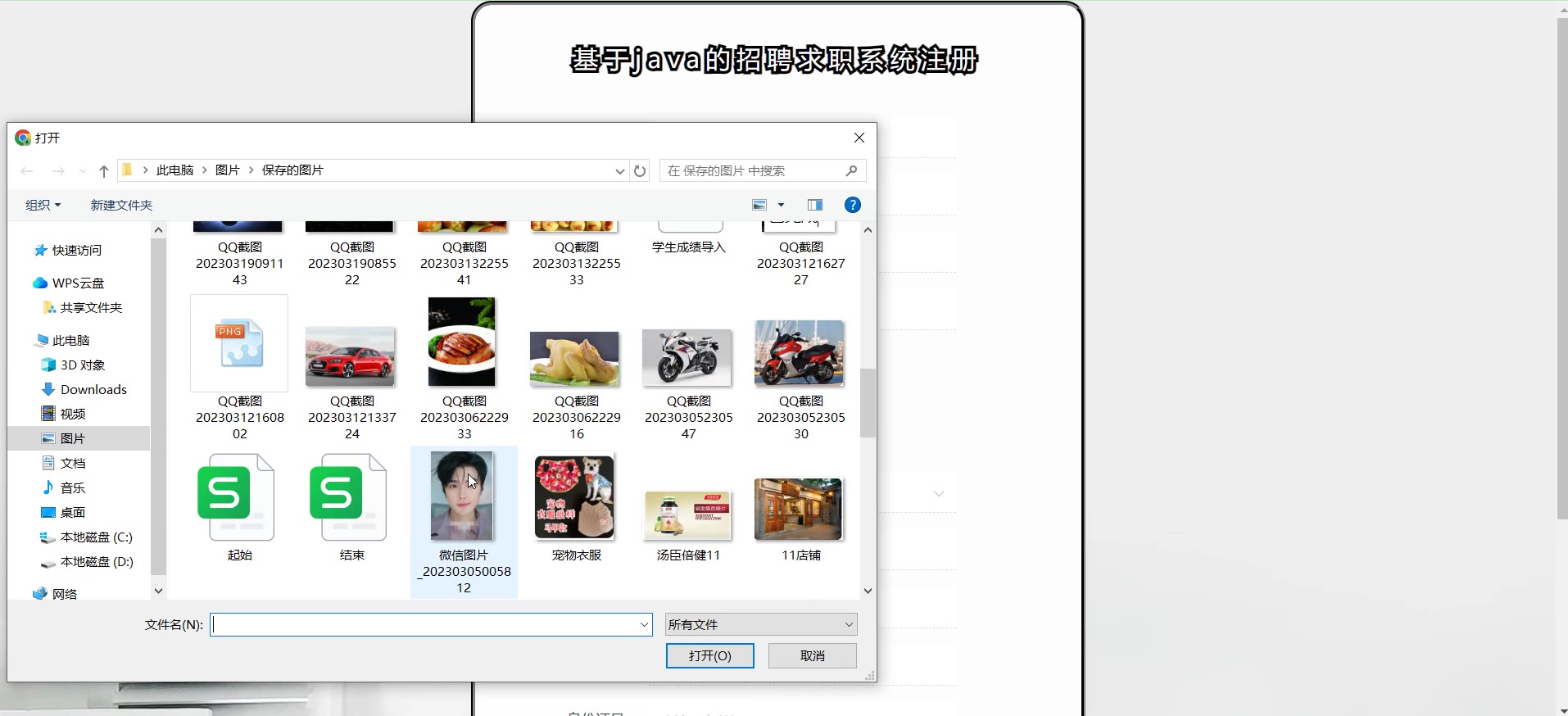Image resolution: width=1568 pixels, height=716 pixels.
Task: Click the file list scroll down arrow
Action: (x=868, y=591)
